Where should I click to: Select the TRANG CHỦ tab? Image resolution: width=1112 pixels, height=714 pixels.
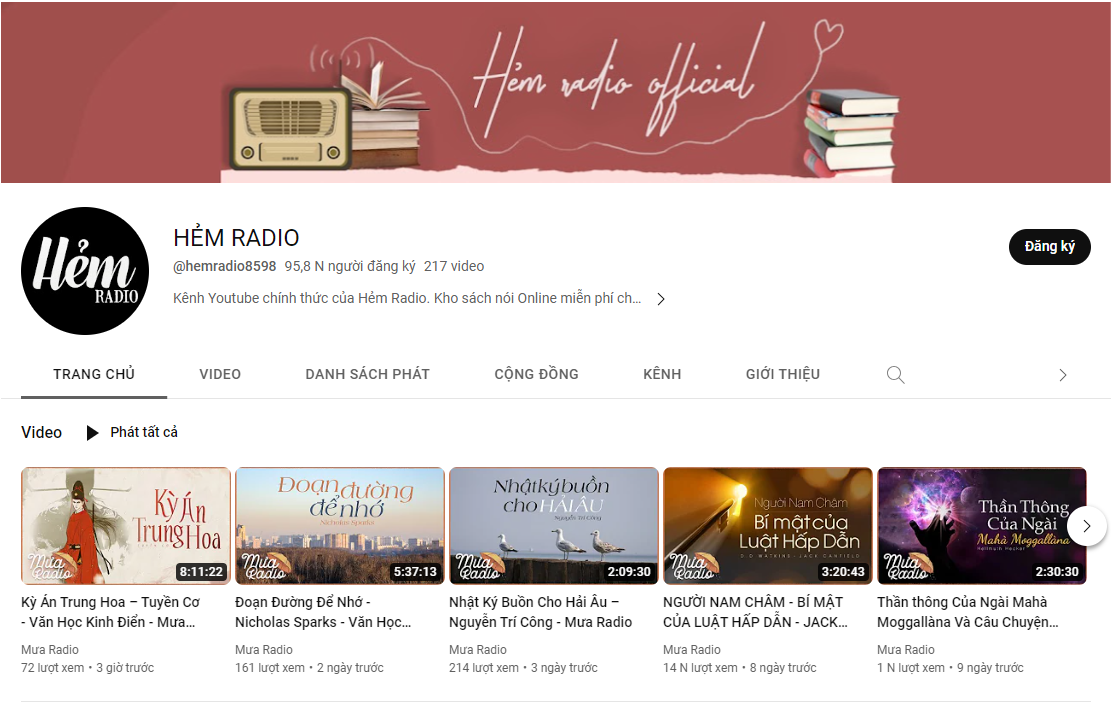94,374
